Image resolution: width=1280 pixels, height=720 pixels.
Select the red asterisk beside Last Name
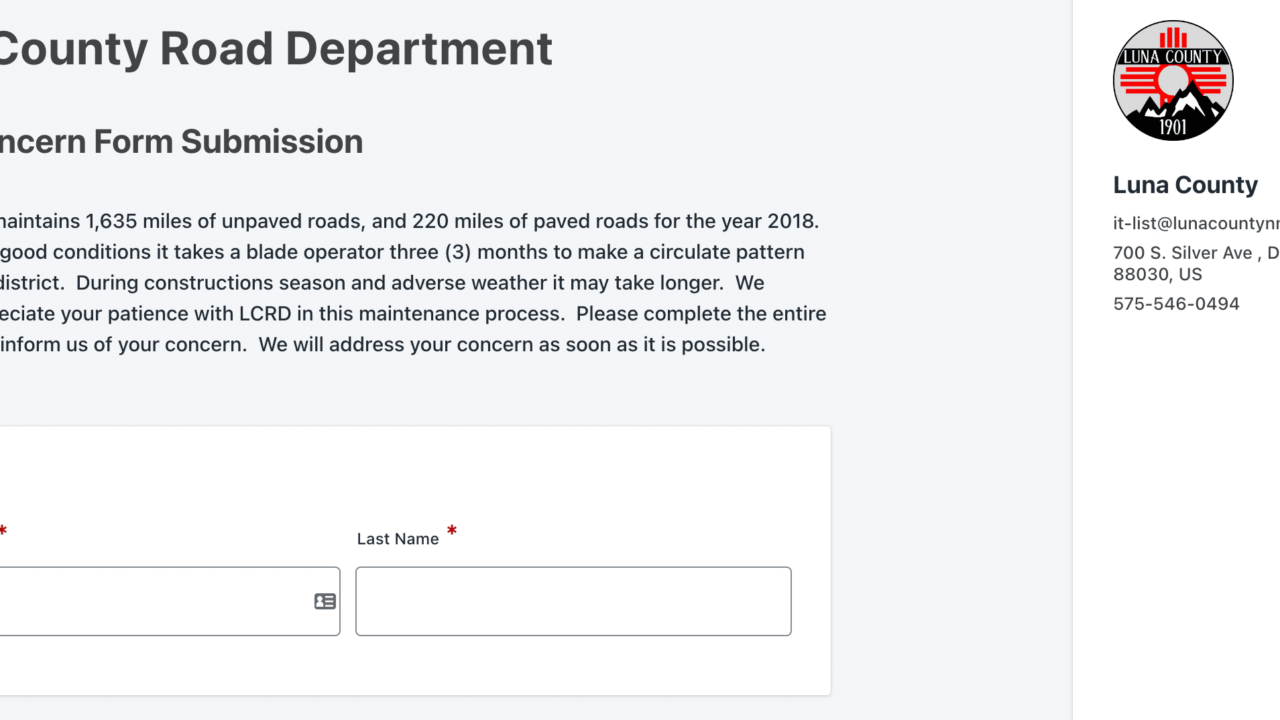click(x=451, y=532)
